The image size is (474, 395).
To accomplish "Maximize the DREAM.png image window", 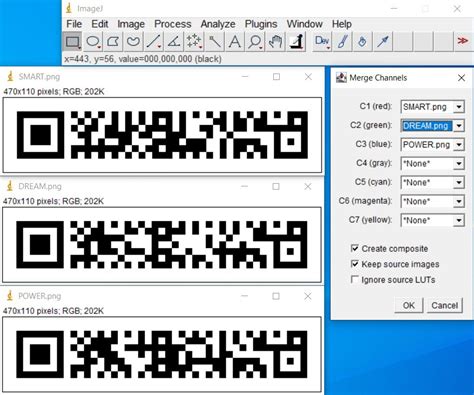I will pos(276,186).
